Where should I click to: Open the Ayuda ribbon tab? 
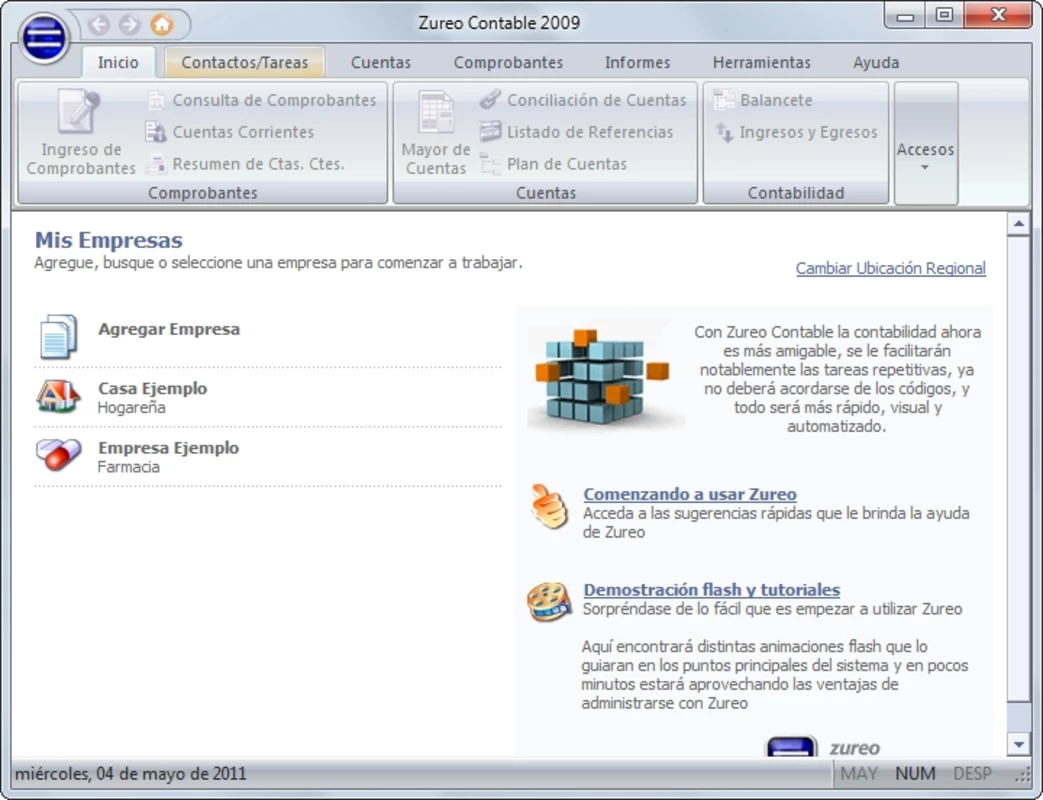(876, 63)
